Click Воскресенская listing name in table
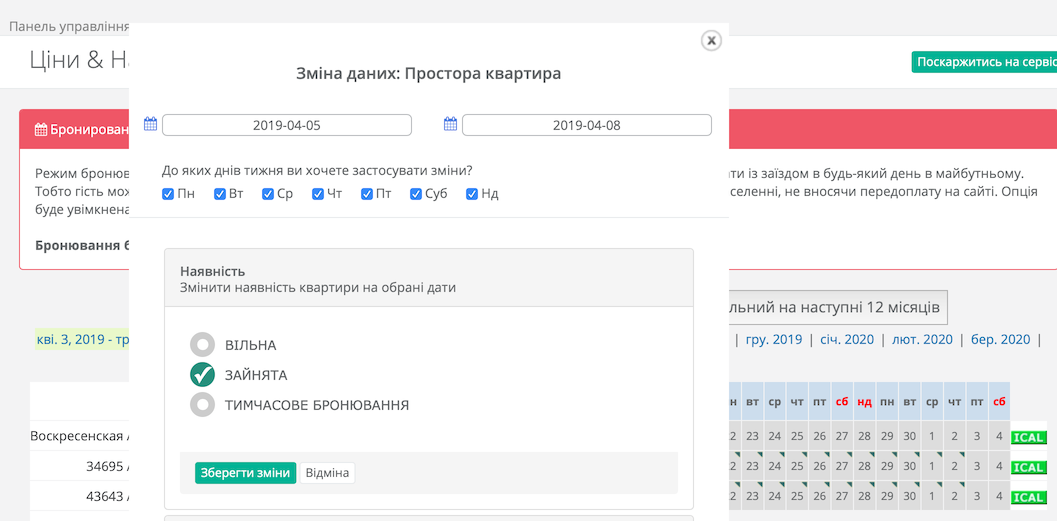The width and height of the screenshot is (1057, 521). coord(80,436)
